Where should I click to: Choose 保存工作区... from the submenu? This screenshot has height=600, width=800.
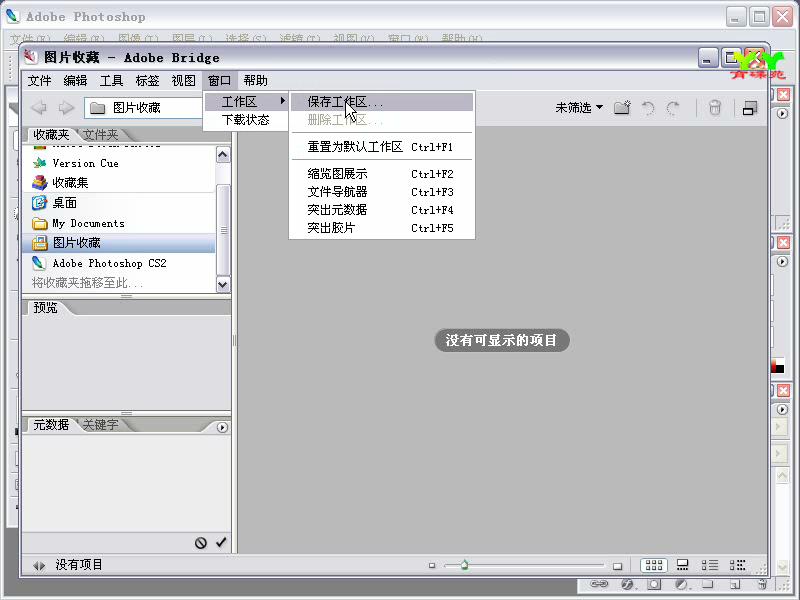click(382, 102)
